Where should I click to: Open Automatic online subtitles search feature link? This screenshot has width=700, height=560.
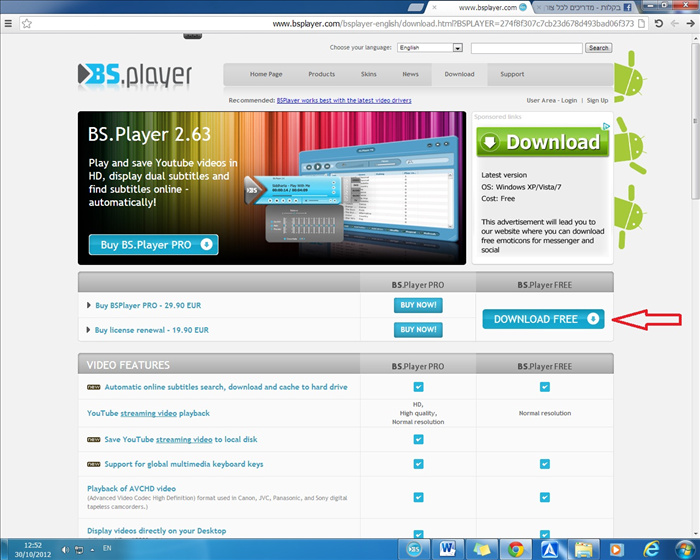[226, 387]
